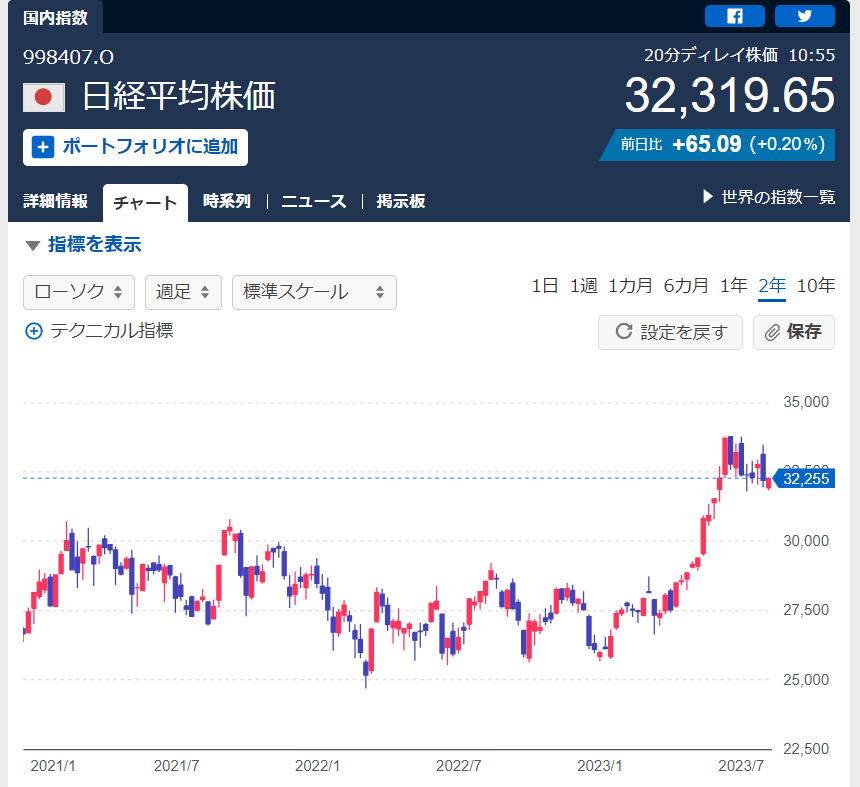
Task: Select 1年 chart range
Action: tap(734, 286)
